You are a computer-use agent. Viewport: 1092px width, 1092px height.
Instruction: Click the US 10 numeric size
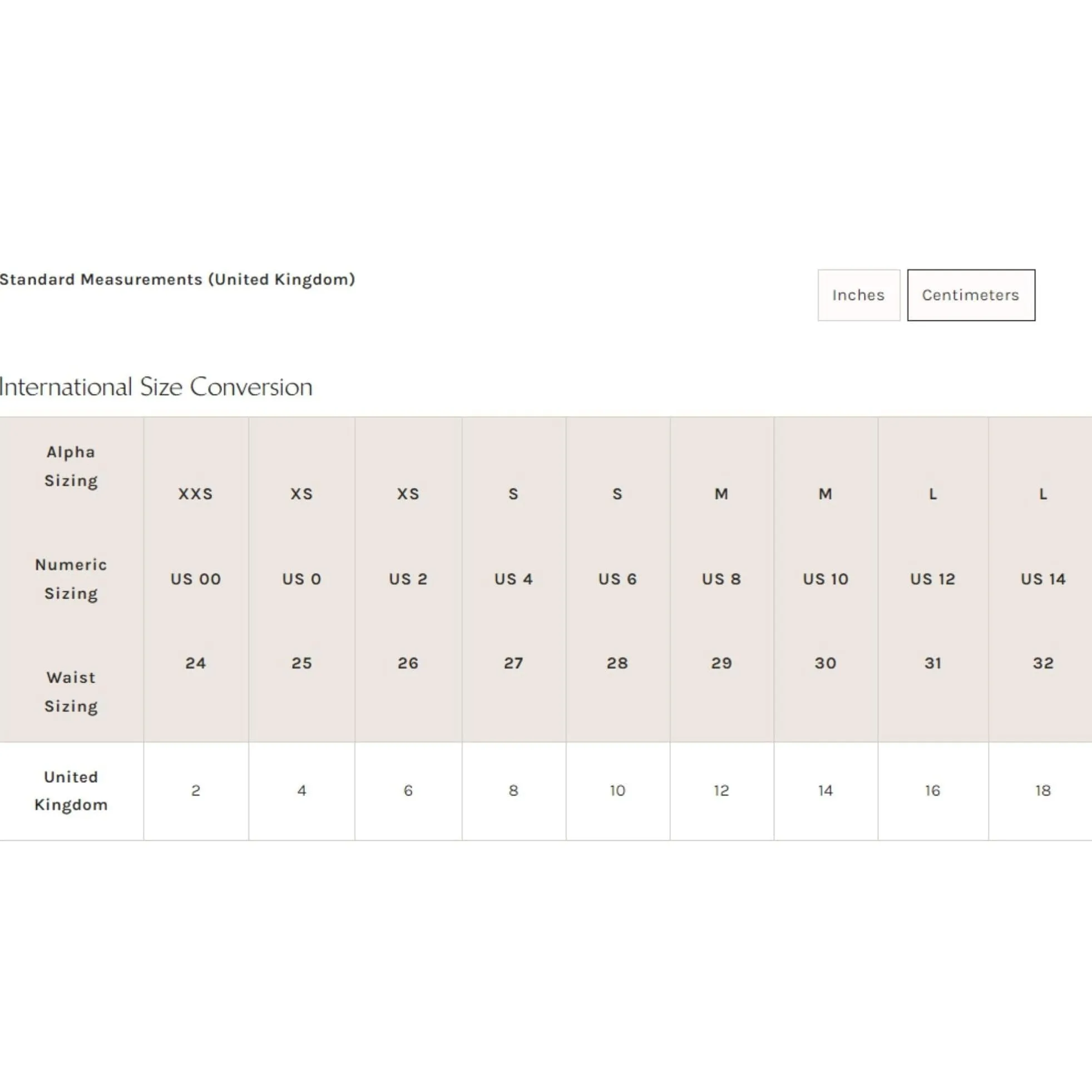click(x=825, y=579)
